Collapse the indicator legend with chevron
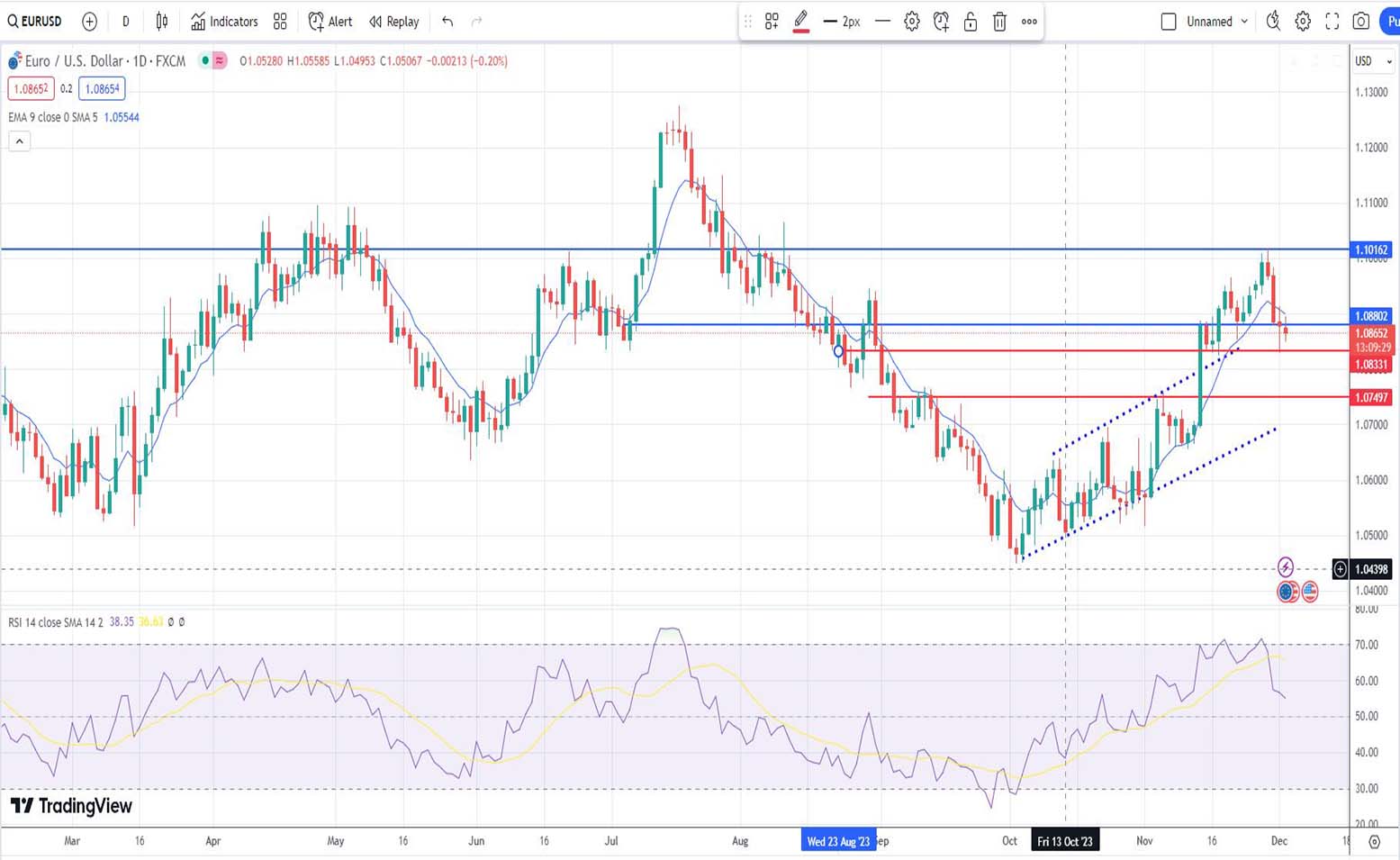 (x=19, y=141)
